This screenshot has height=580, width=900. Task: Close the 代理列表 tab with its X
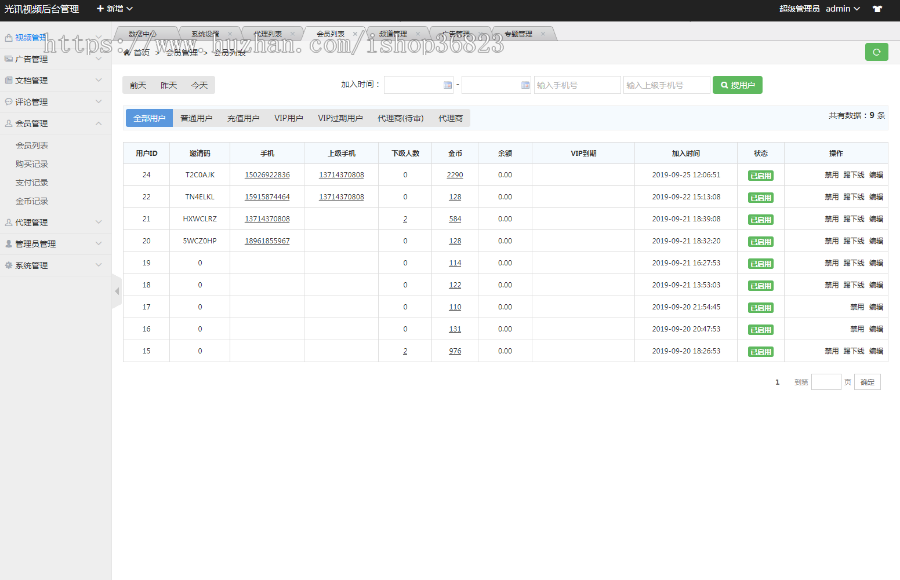point(293,33)
